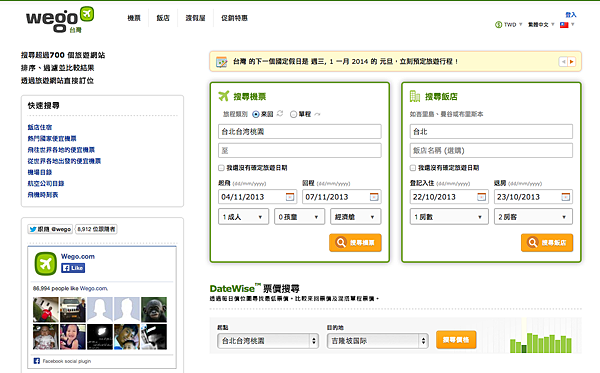Open the 航空公司目錄 airline directory link

point(46,184)
